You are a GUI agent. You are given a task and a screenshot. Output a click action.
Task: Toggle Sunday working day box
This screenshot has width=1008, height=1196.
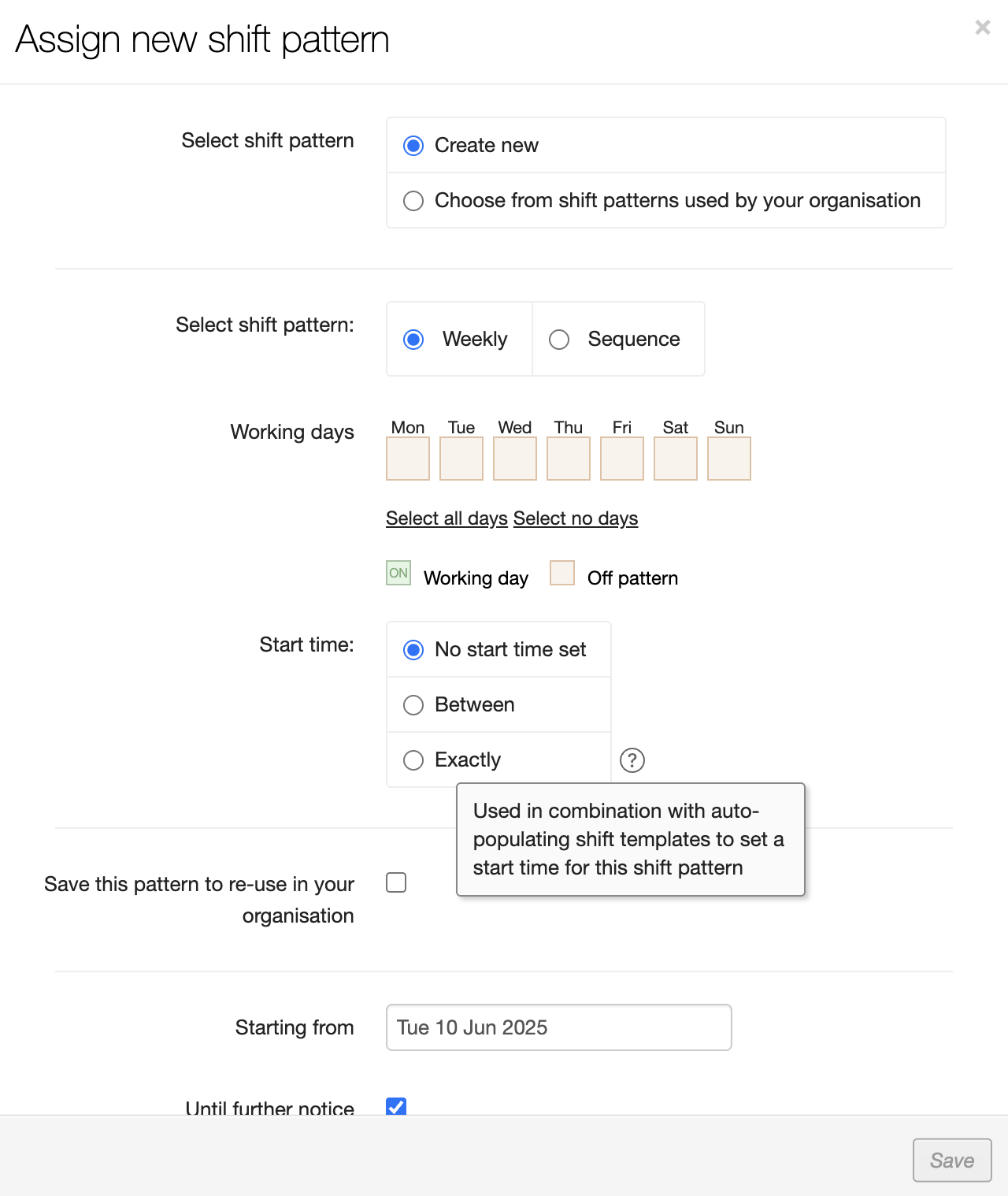(x=728, y=459)
